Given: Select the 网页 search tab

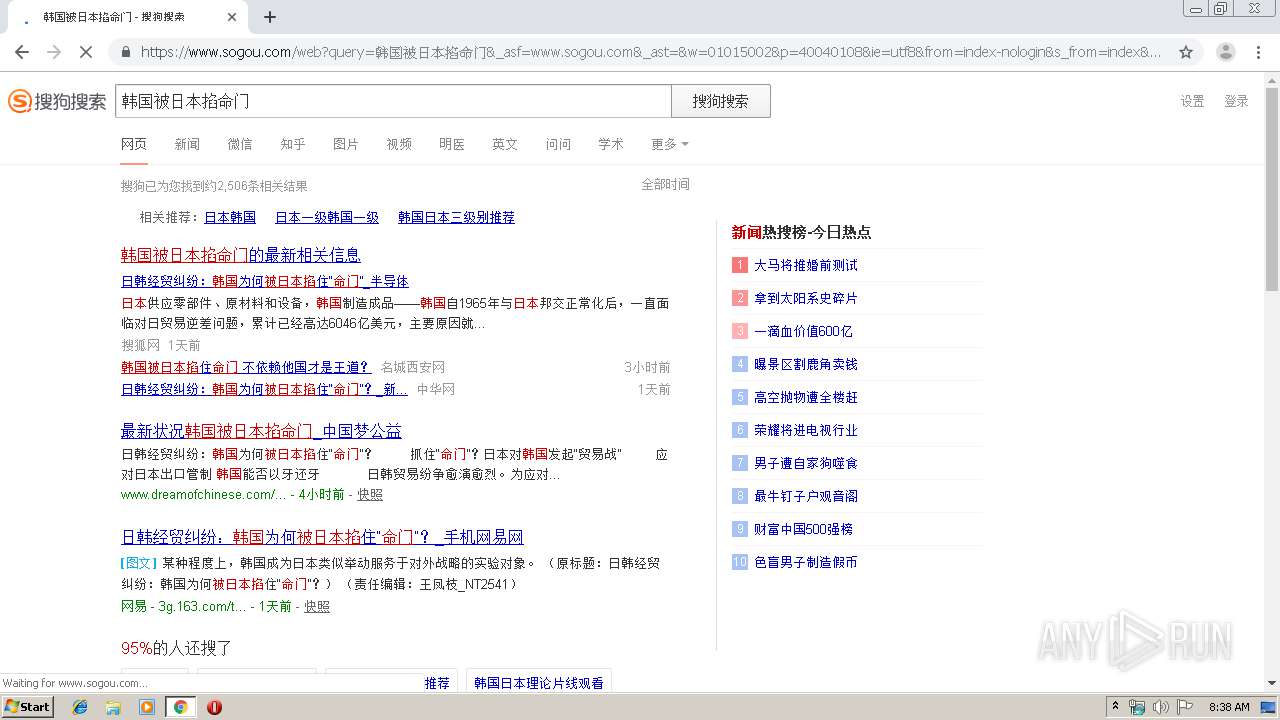Looking at the screenshot, I should pos(134,144).
